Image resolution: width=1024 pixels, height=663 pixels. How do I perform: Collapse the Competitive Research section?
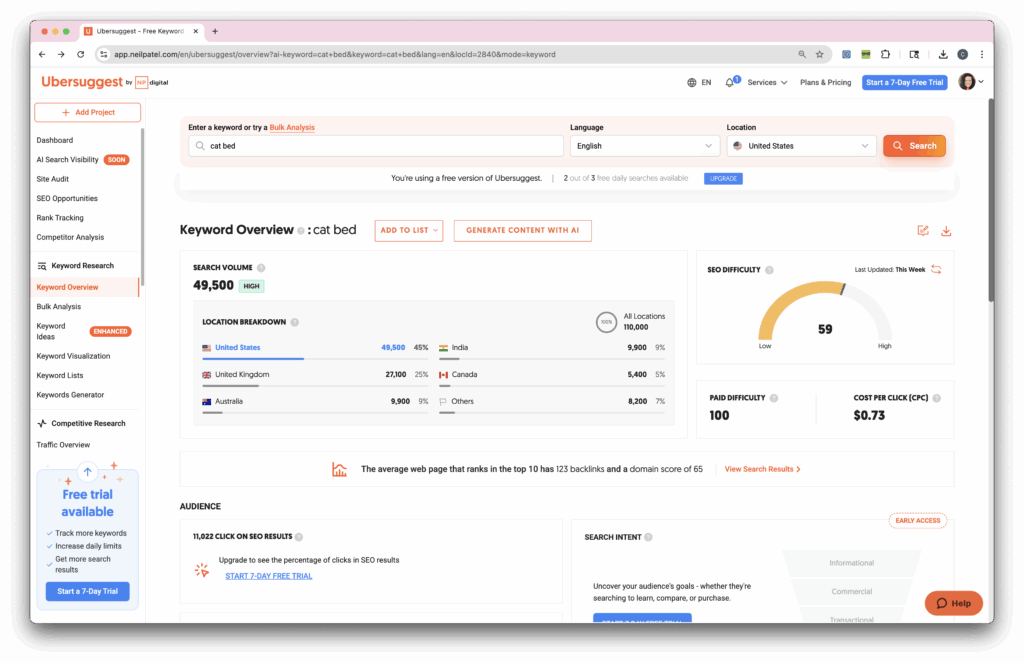coord(82,423)
